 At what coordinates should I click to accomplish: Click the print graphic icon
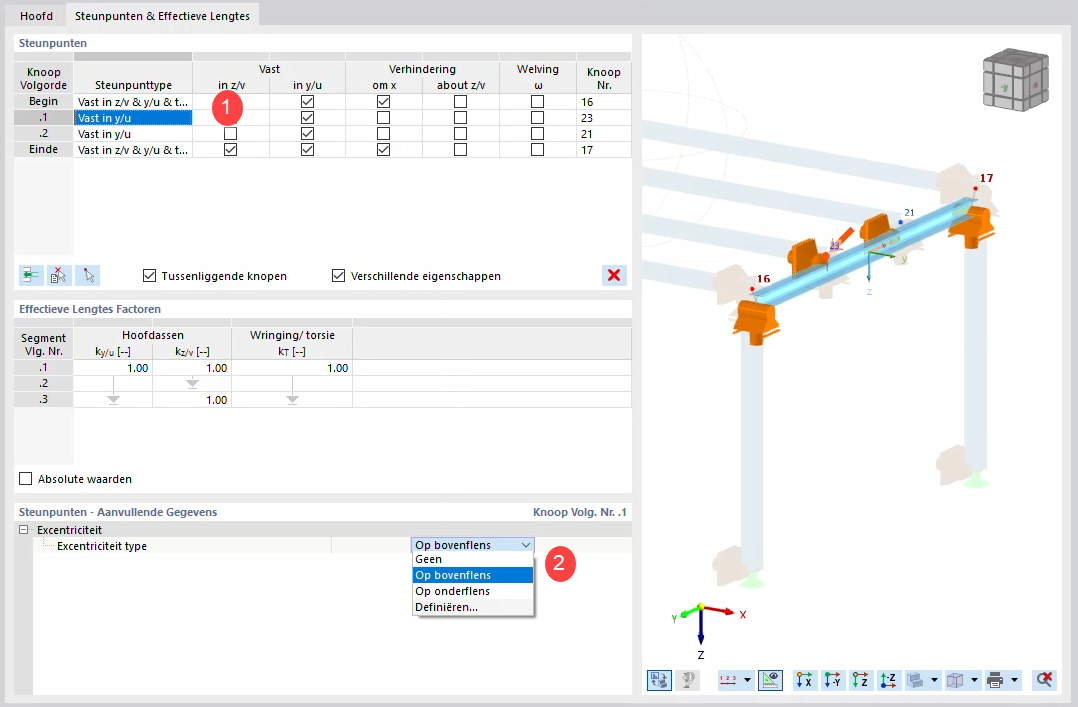coord(996,680)
